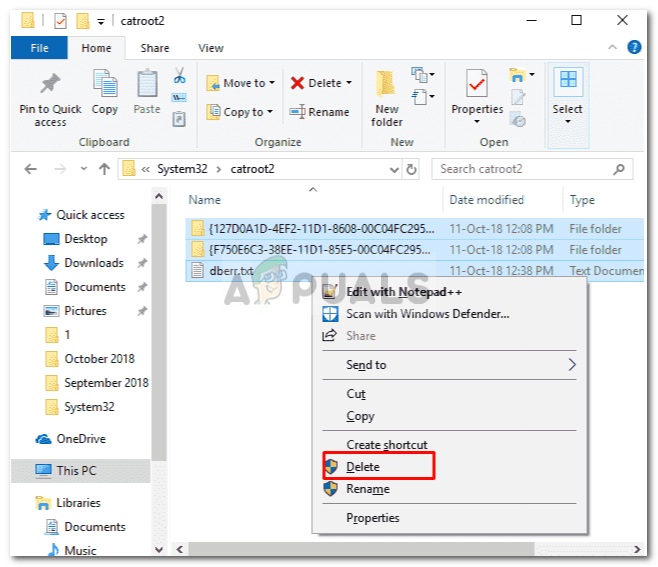Go up one folder level arrow

point(104,169)
